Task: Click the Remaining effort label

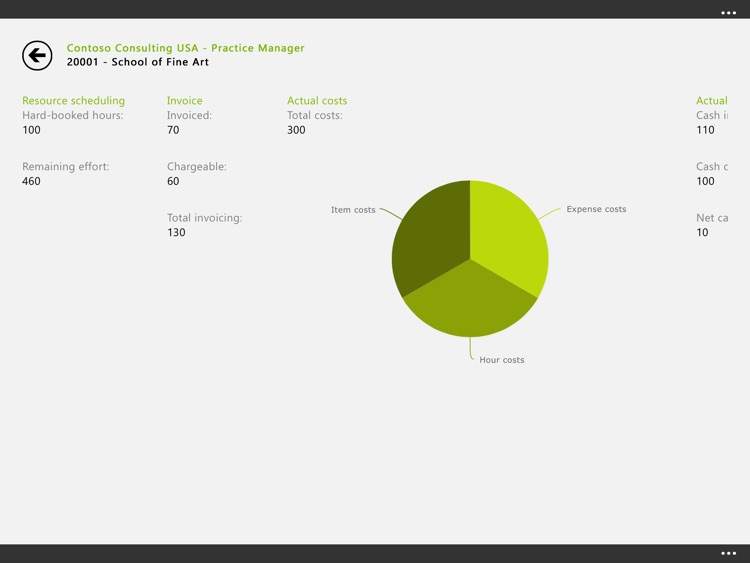Action: pyautogui.click(x=66, y=166)
